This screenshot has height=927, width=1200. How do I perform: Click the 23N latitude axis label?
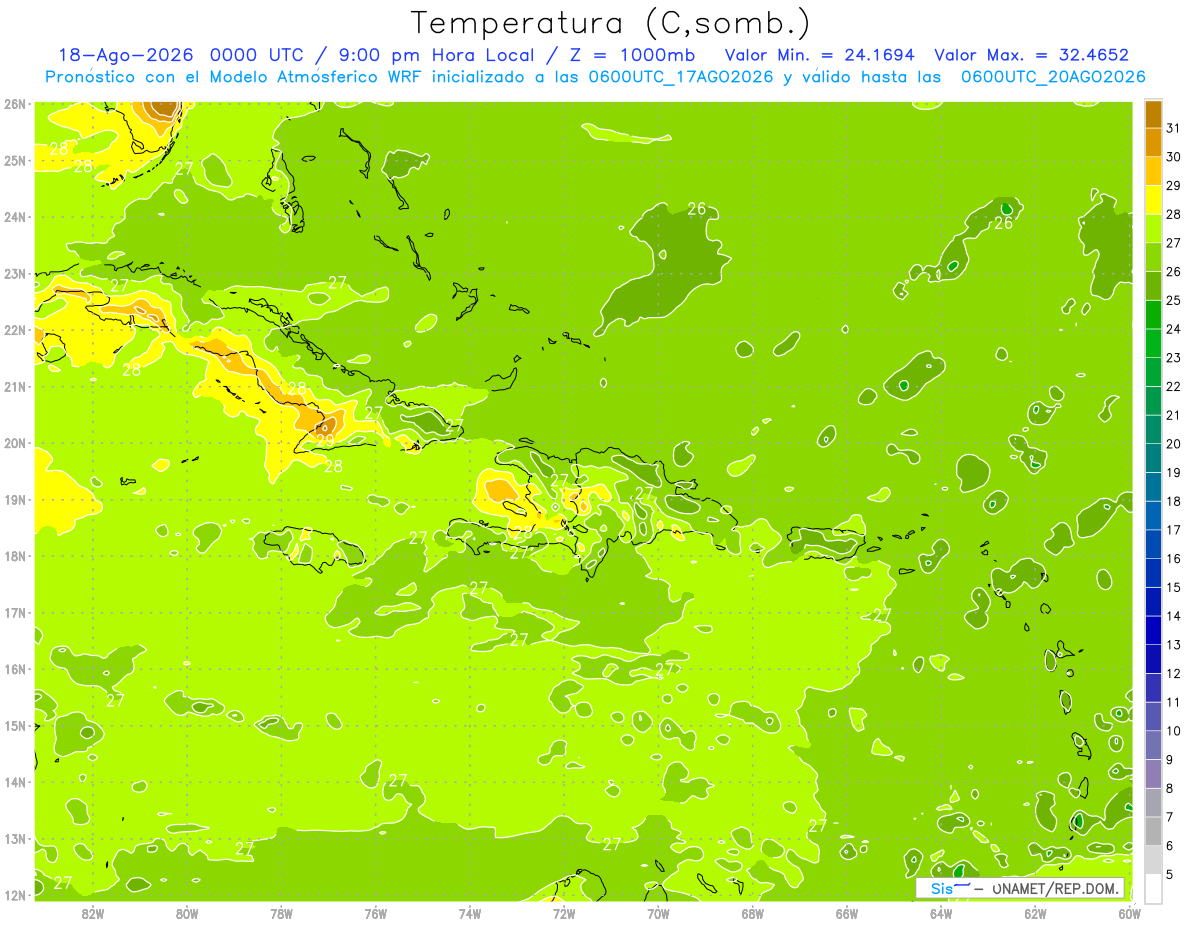[16, 274]
